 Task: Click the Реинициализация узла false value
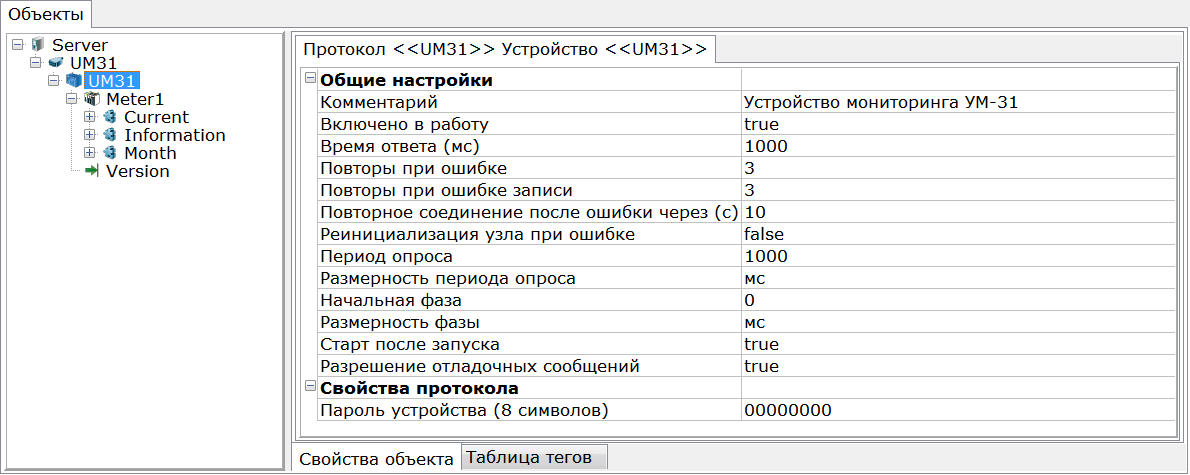pyautogui.click(x=958, y=234)
